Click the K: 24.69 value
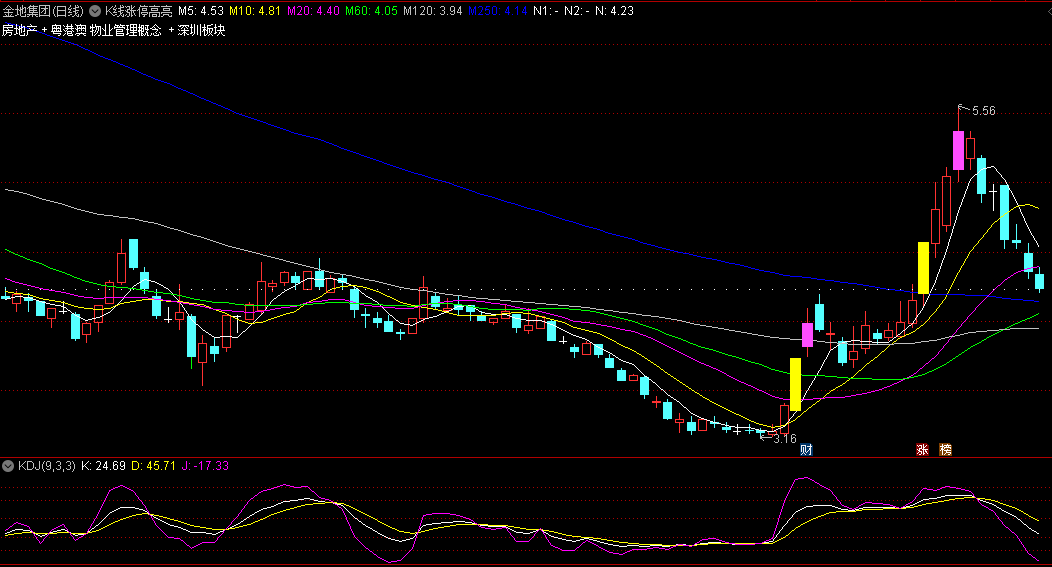The image size is (1052, 567). [x=103, y=466]
